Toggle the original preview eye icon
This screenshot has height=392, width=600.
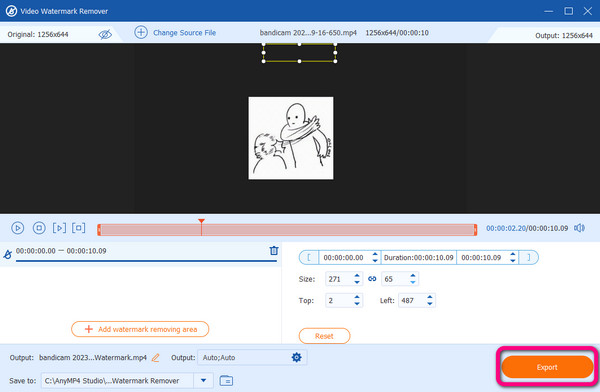[105, 34]
